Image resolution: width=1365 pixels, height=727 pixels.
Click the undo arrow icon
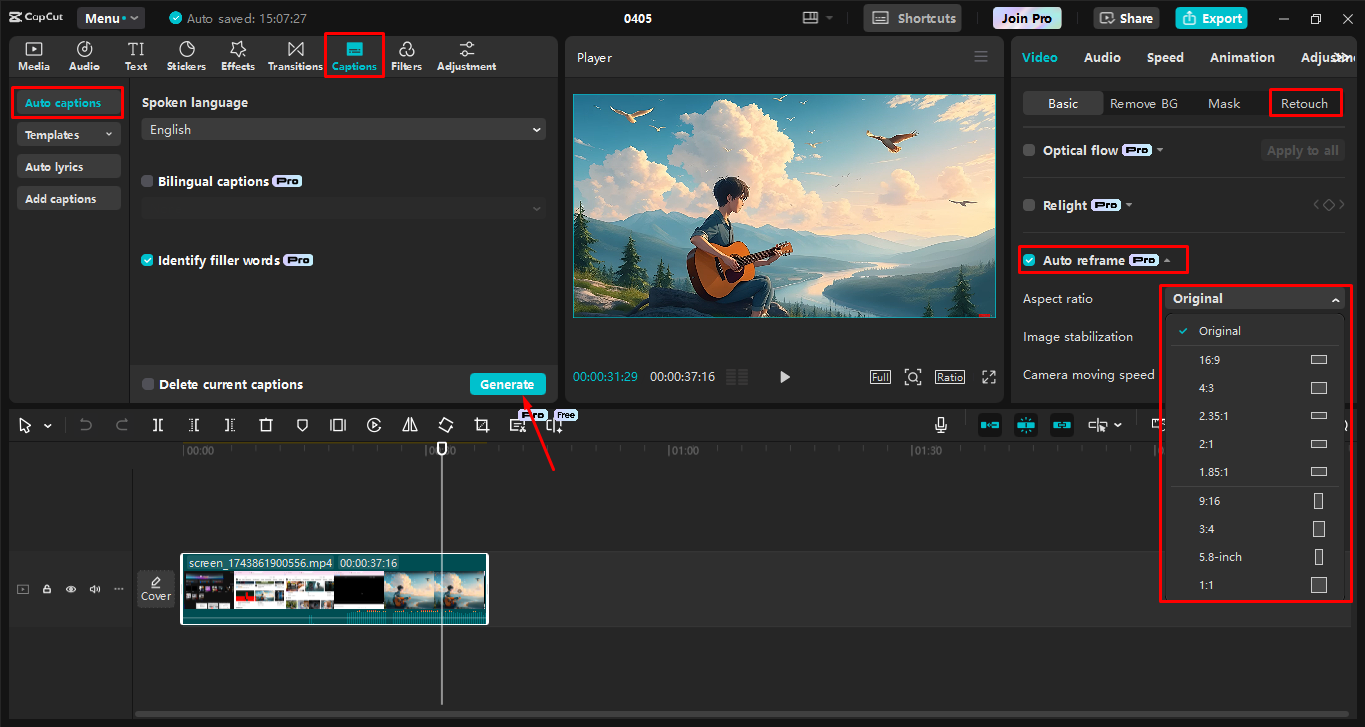pyautogui.click(x=86, y=425)
